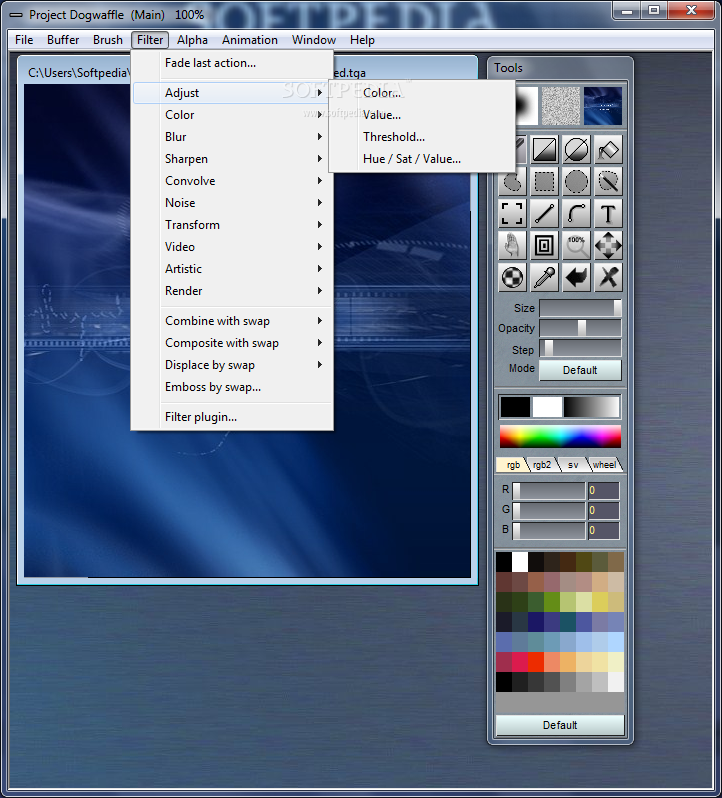Click the Mode Default button
The height and width of the screenshot is (798, 722).
coord(580,370)
